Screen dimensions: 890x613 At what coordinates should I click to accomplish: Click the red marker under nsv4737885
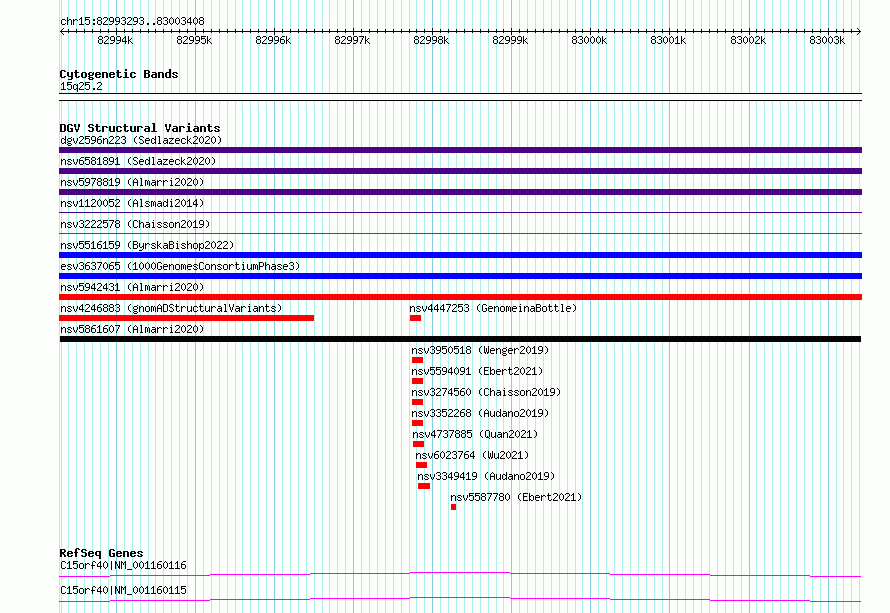coord(418,444)
